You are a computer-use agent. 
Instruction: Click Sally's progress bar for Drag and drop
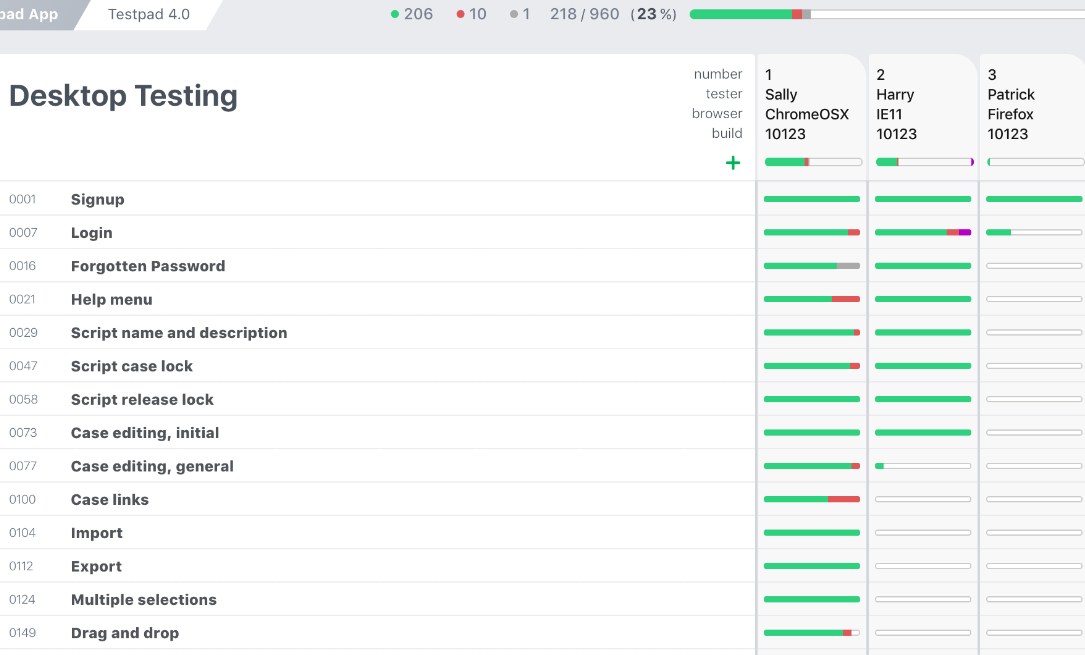click(x=812, y=632)
